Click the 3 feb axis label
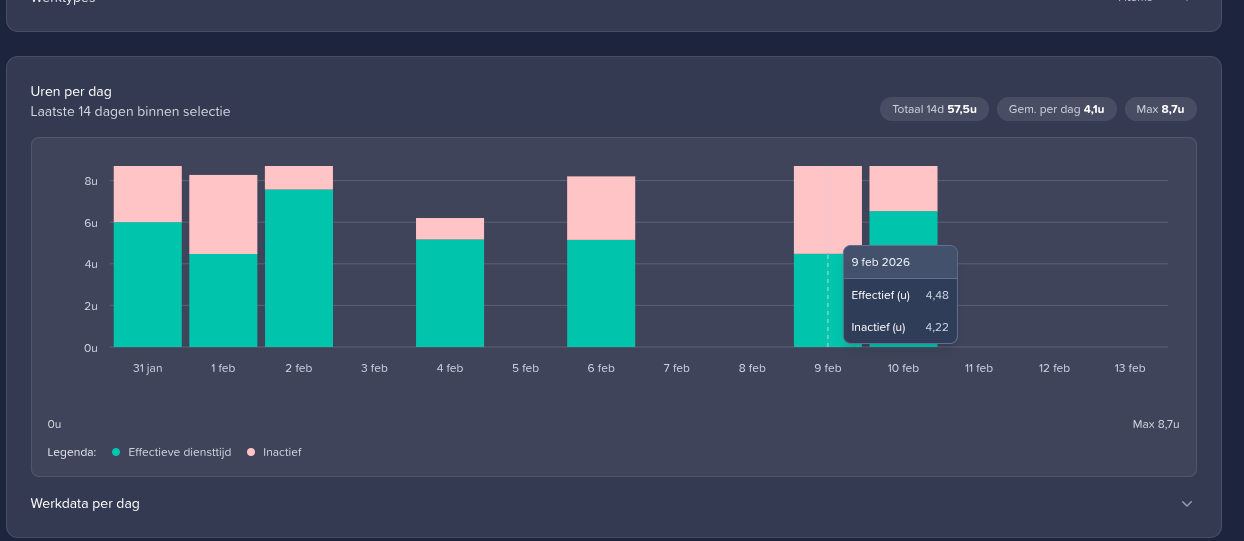 pos(374,368)
